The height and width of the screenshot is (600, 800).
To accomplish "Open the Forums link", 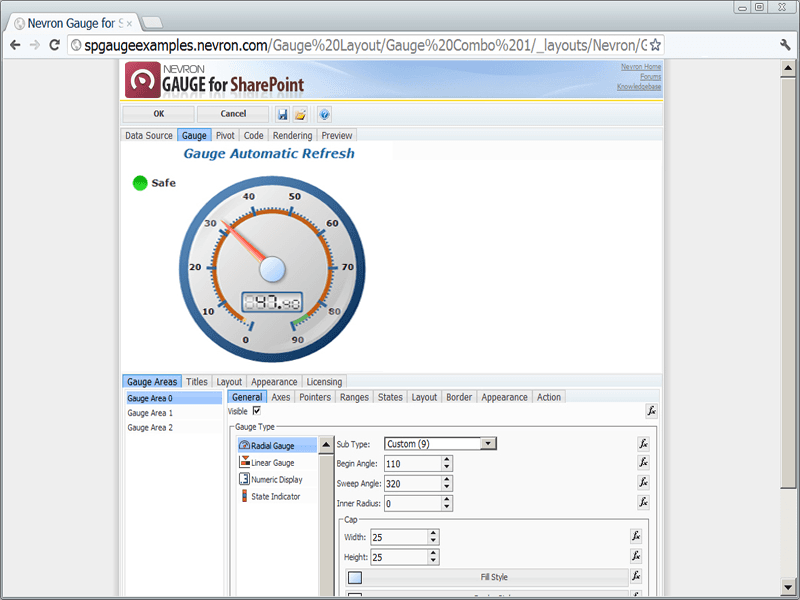I will point(651,77).
